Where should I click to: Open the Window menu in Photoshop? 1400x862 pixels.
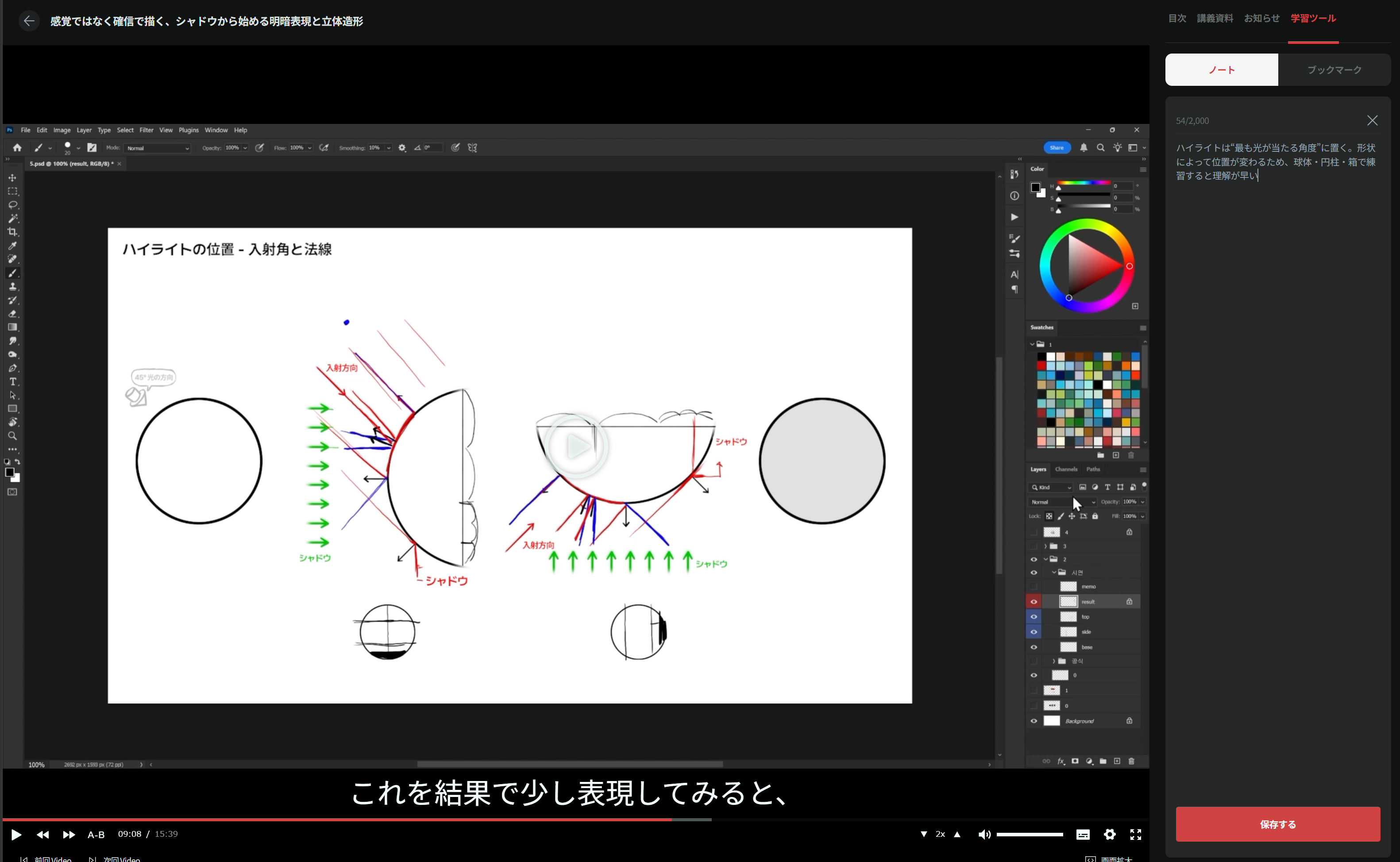pos(216,130)
